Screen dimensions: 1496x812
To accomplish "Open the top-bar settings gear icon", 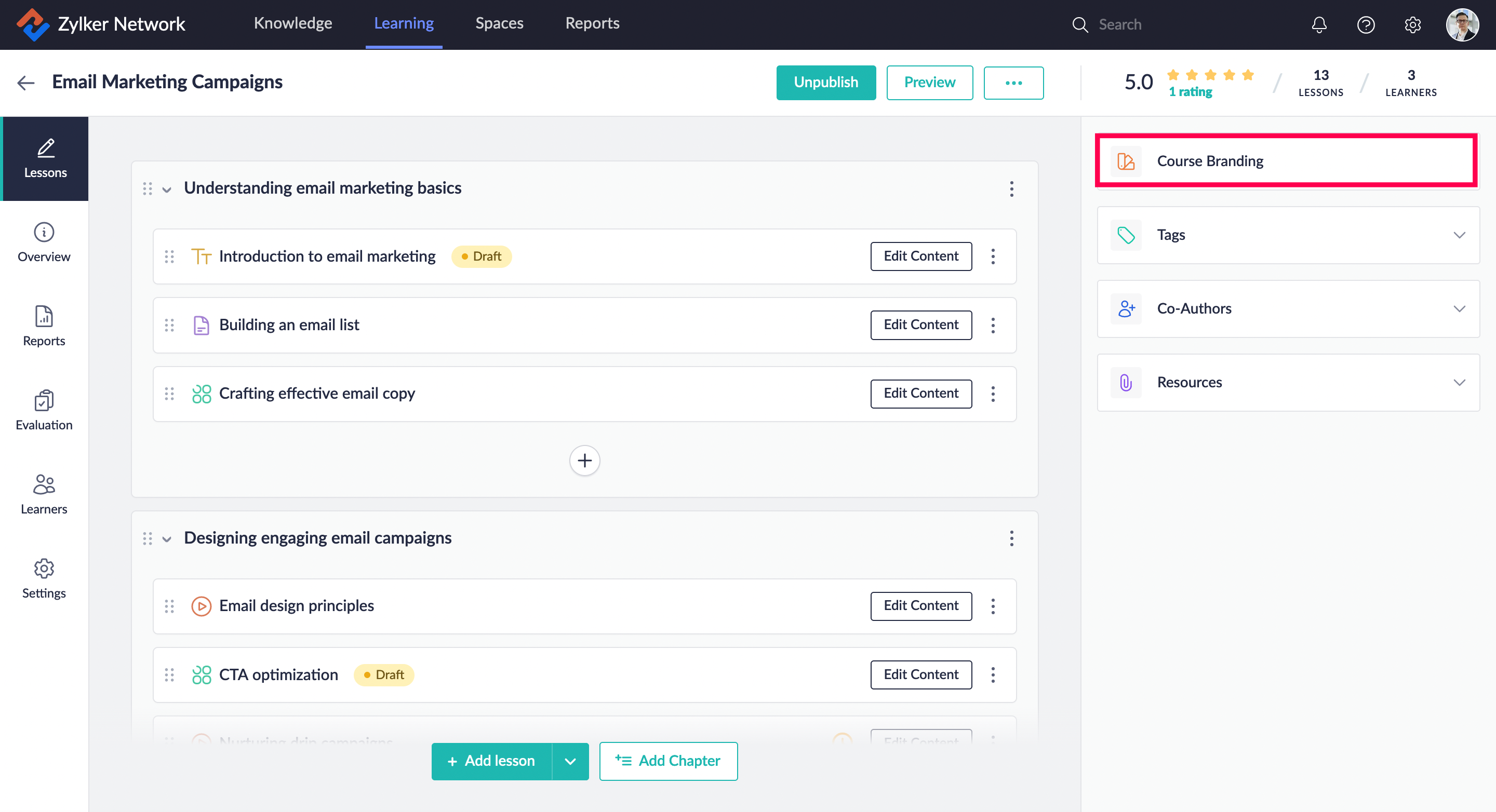I will coord(1412,24).
